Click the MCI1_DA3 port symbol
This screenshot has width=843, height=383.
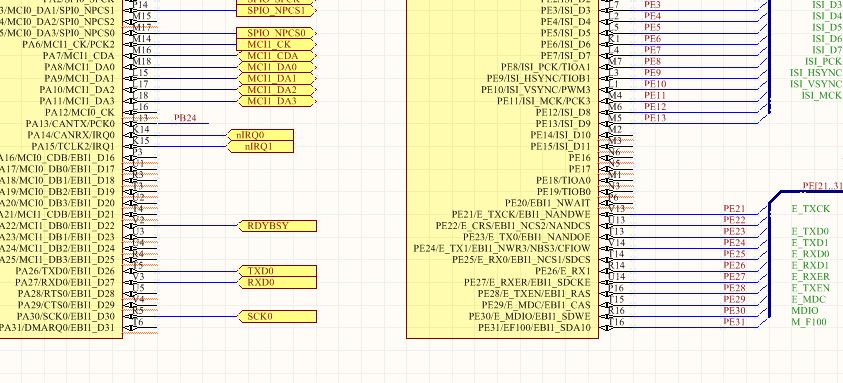(x=276, y=101)
